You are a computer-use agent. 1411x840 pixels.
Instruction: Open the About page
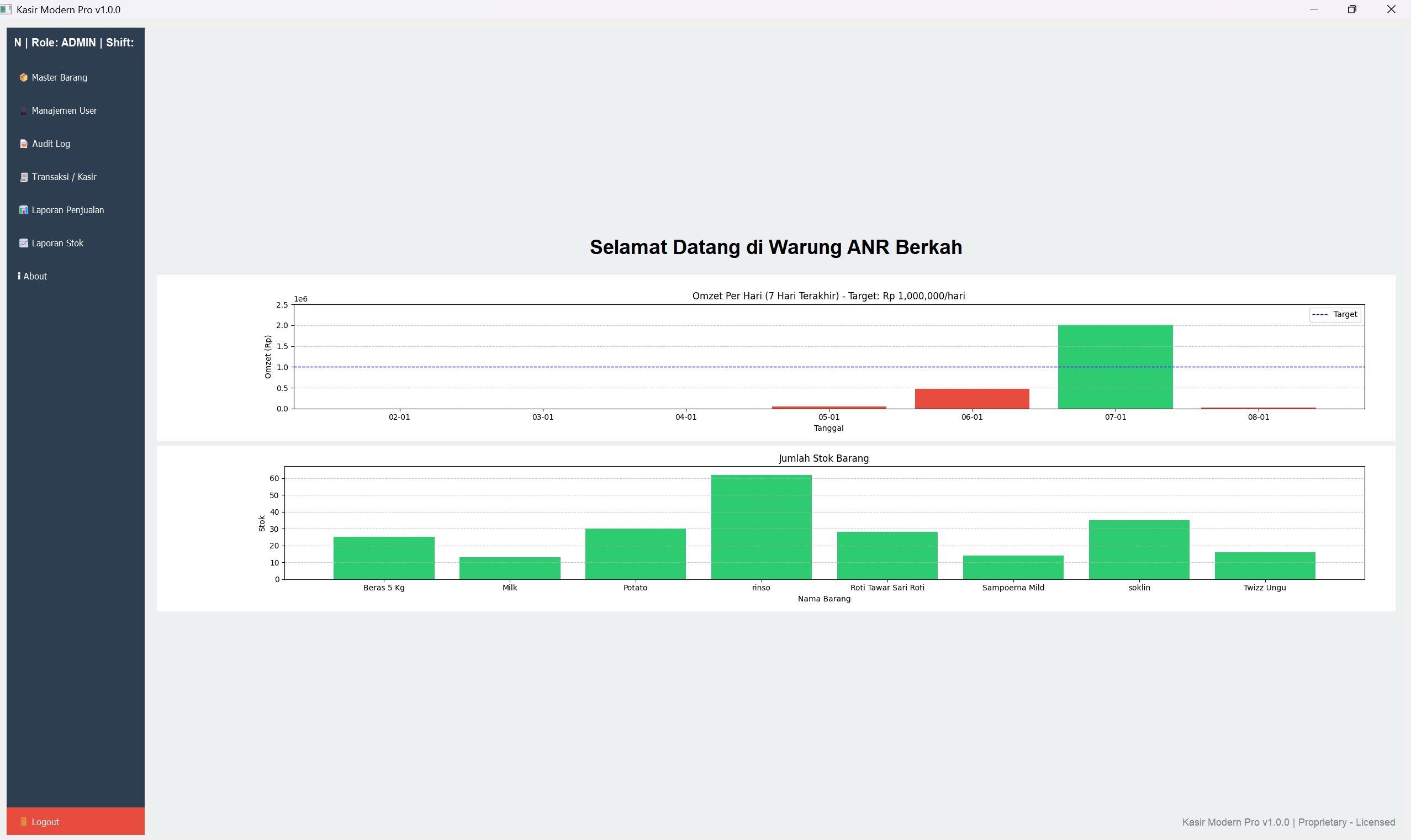tap(35, 276)
